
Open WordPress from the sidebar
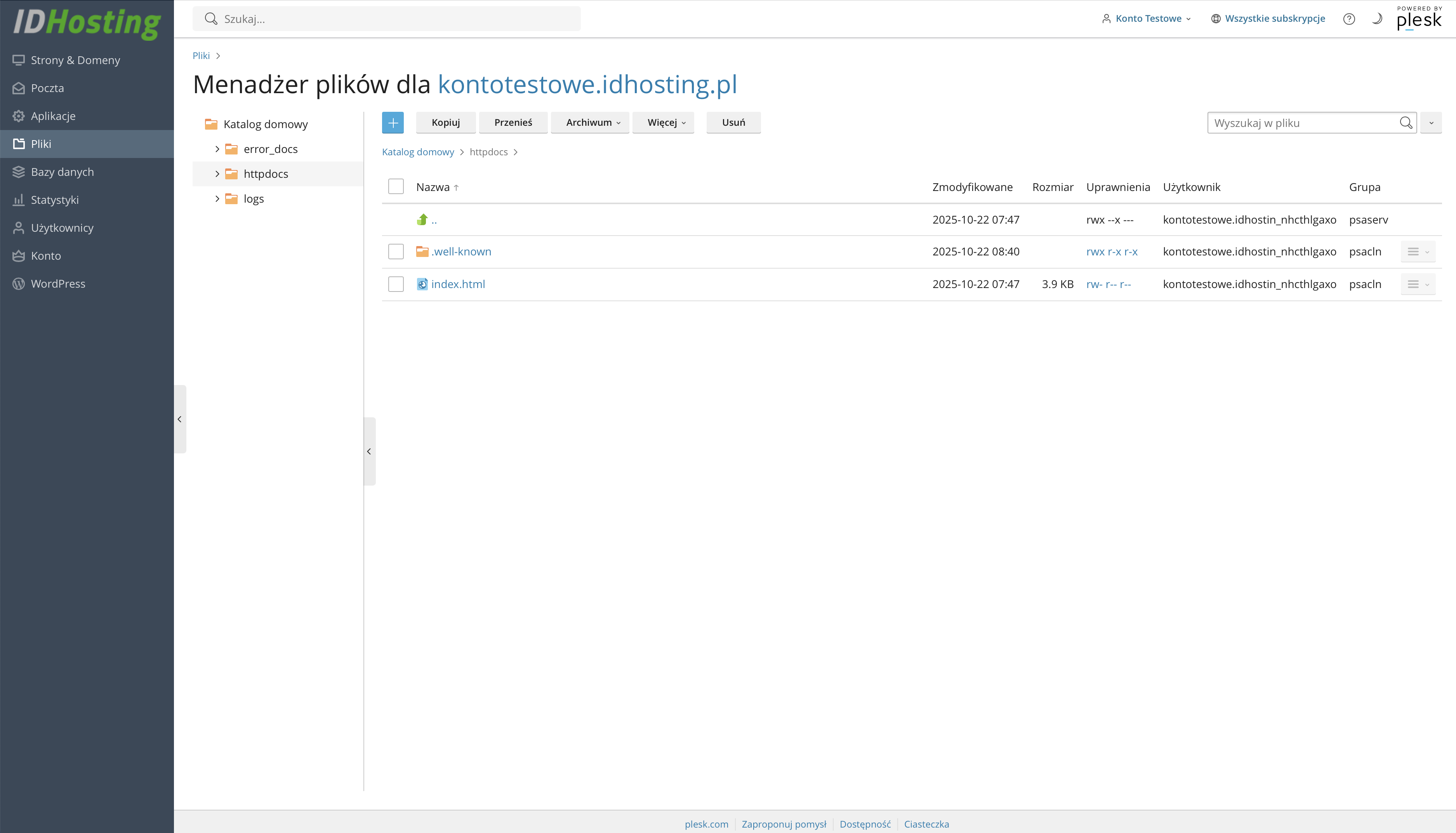pos(58,284)
